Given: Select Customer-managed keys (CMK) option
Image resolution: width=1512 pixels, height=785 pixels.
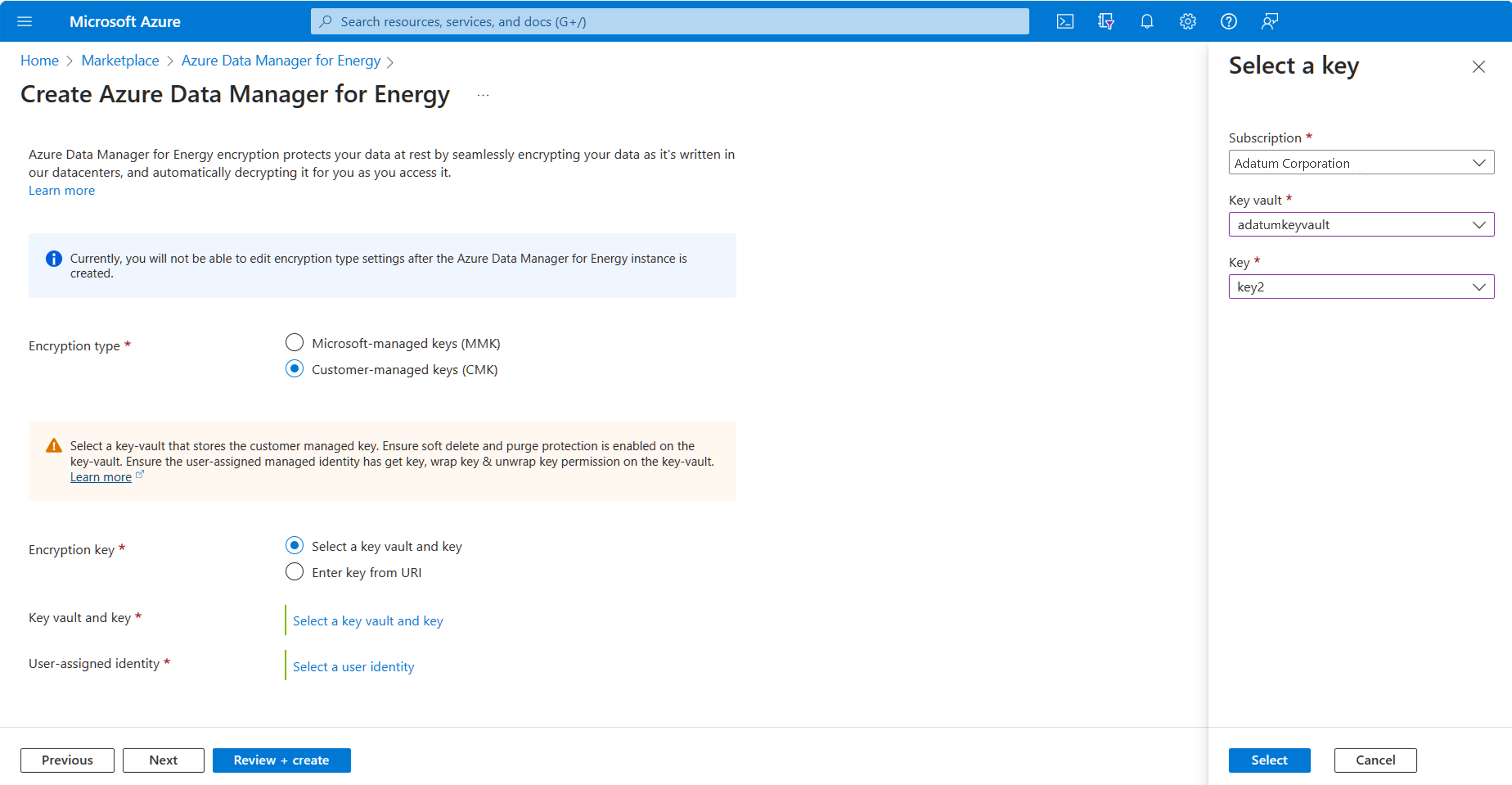Looking at the screenshot, I should pyautogui.click(x=294, y=369).
